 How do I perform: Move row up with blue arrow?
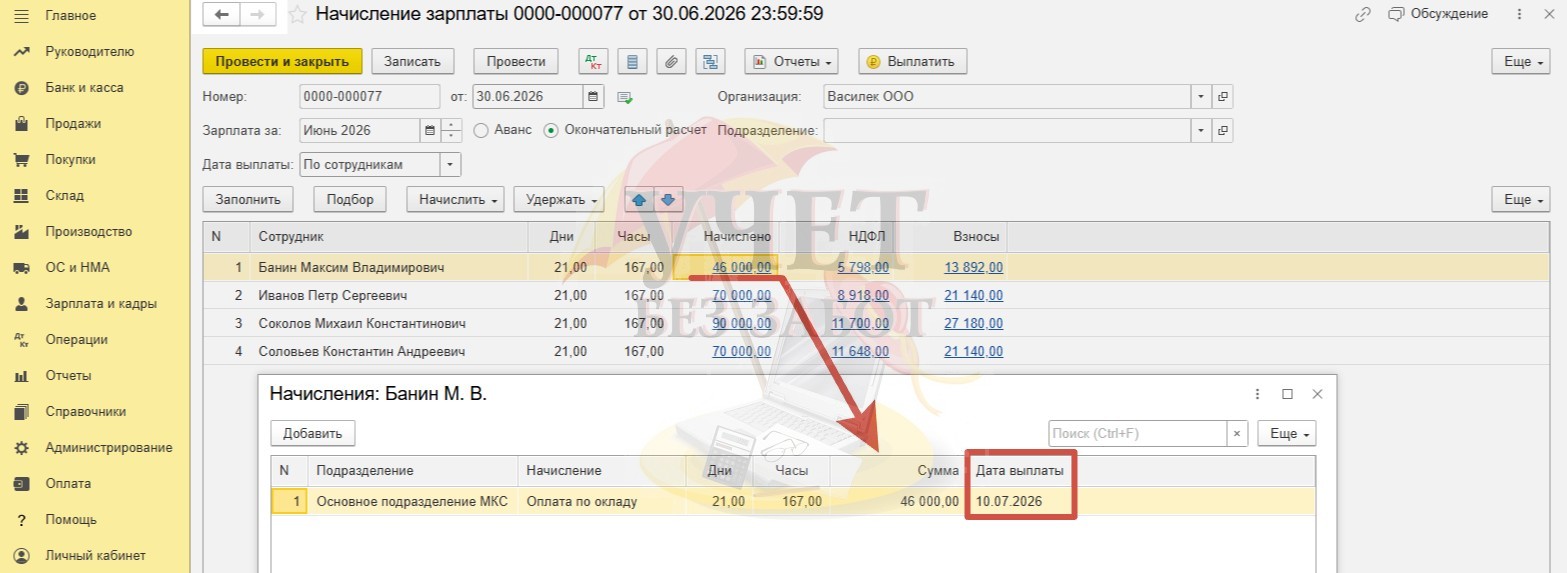coord(638,199)
